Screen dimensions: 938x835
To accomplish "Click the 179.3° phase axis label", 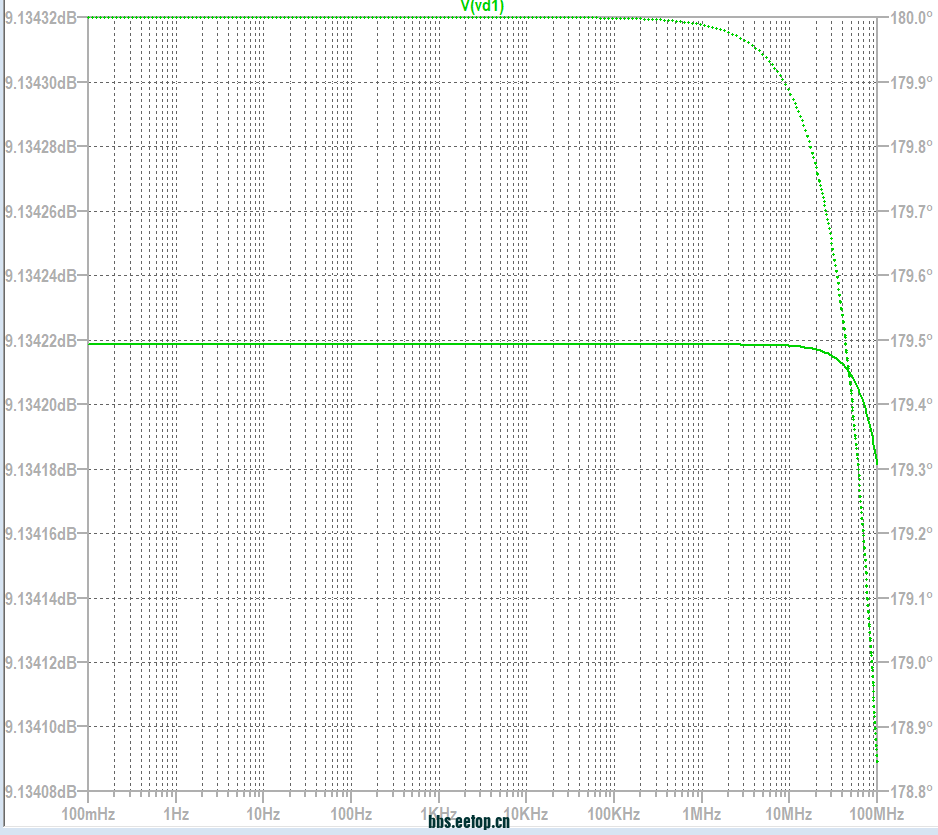I will (910, 470).
